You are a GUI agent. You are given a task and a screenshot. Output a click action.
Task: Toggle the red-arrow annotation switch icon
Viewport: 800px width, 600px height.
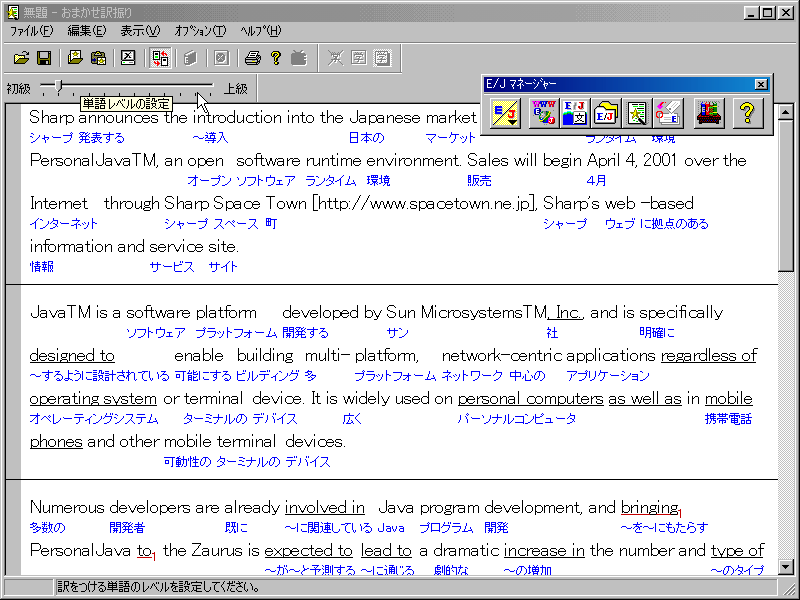coord(160,58)
